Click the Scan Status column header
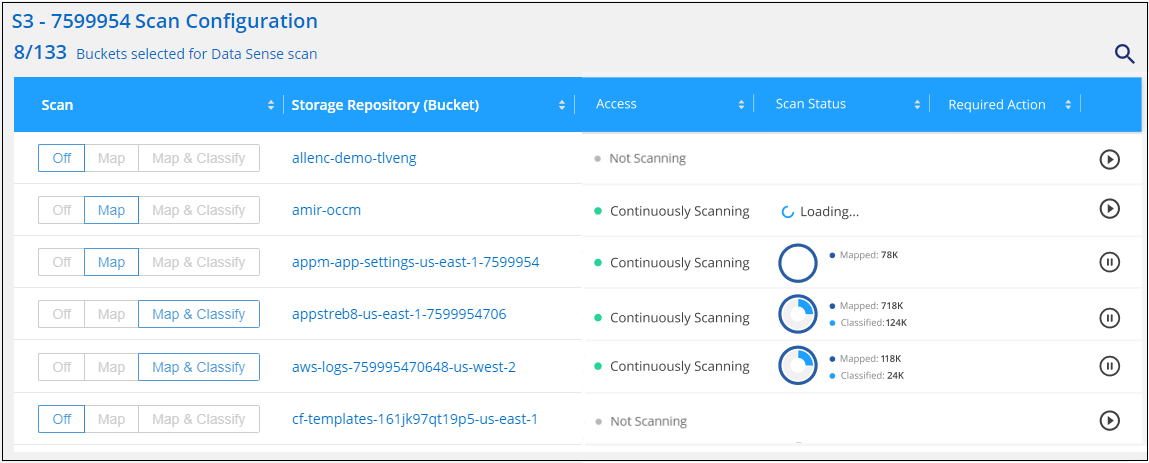The width and height of the screenshot is (1149, 463). pyautogui.click(x=811, y=104)
